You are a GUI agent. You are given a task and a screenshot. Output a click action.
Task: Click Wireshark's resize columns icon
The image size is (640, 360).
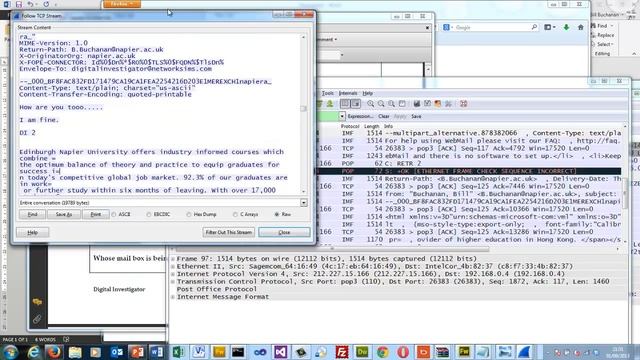click(402, 104)
